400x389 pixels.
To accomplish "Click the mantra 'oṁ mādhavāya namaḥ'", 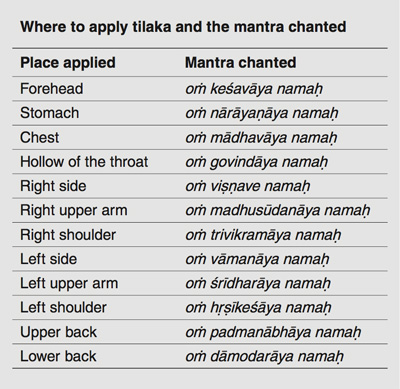I will click(x=261, y=138).
